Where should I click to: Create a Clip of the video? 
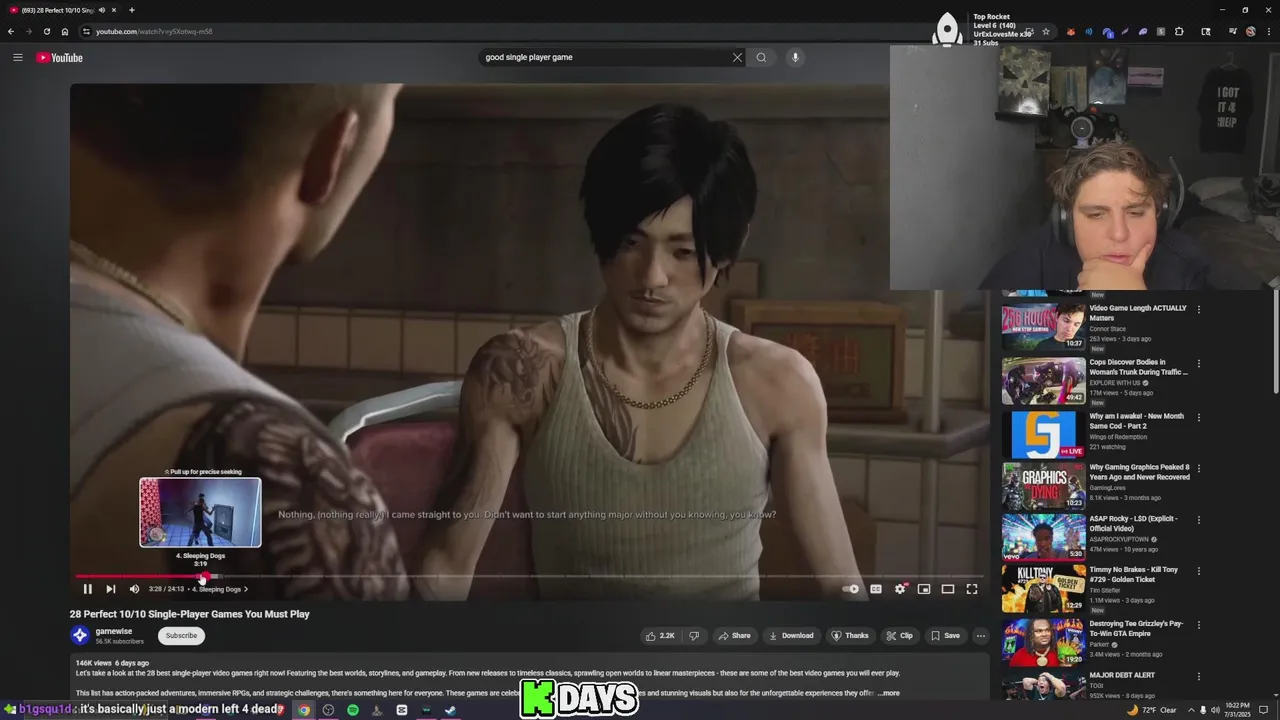(x=899, y=635)
